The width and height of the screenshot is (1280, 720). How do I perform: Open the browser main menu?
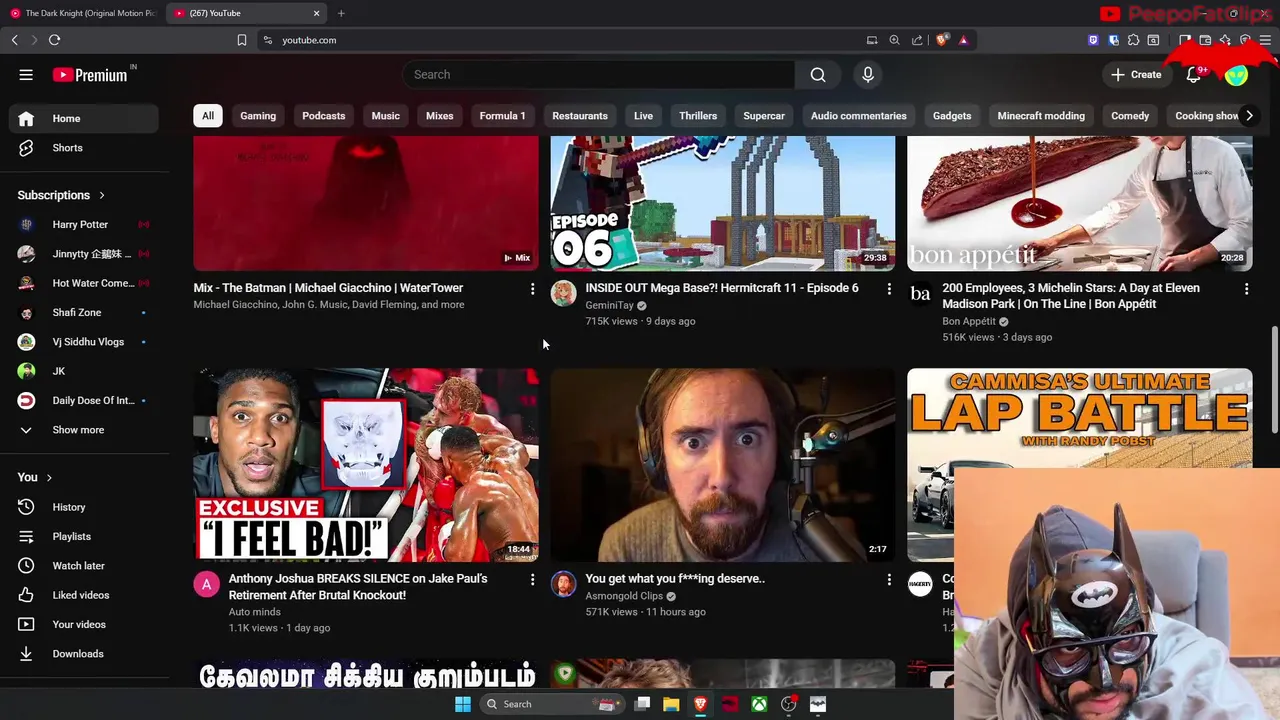1265,40
